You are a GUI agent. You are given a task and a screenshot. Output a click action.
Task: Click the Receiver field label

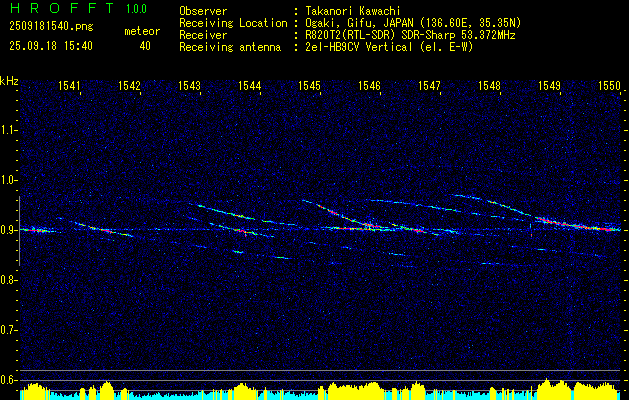point(203,35)
